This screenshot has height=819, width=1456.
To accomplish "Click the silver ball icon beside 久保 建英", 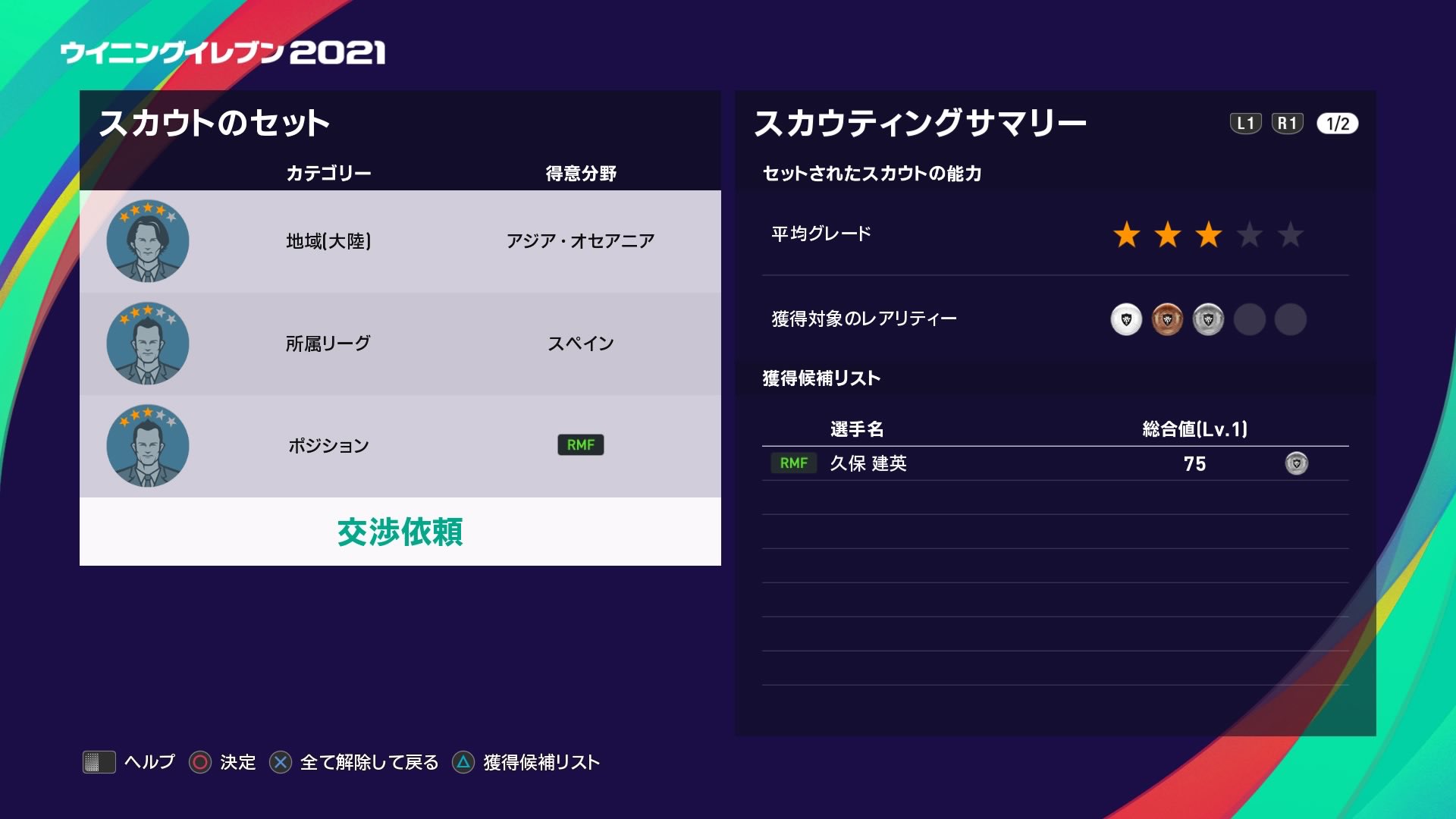I will click(x=1296, y=463).
